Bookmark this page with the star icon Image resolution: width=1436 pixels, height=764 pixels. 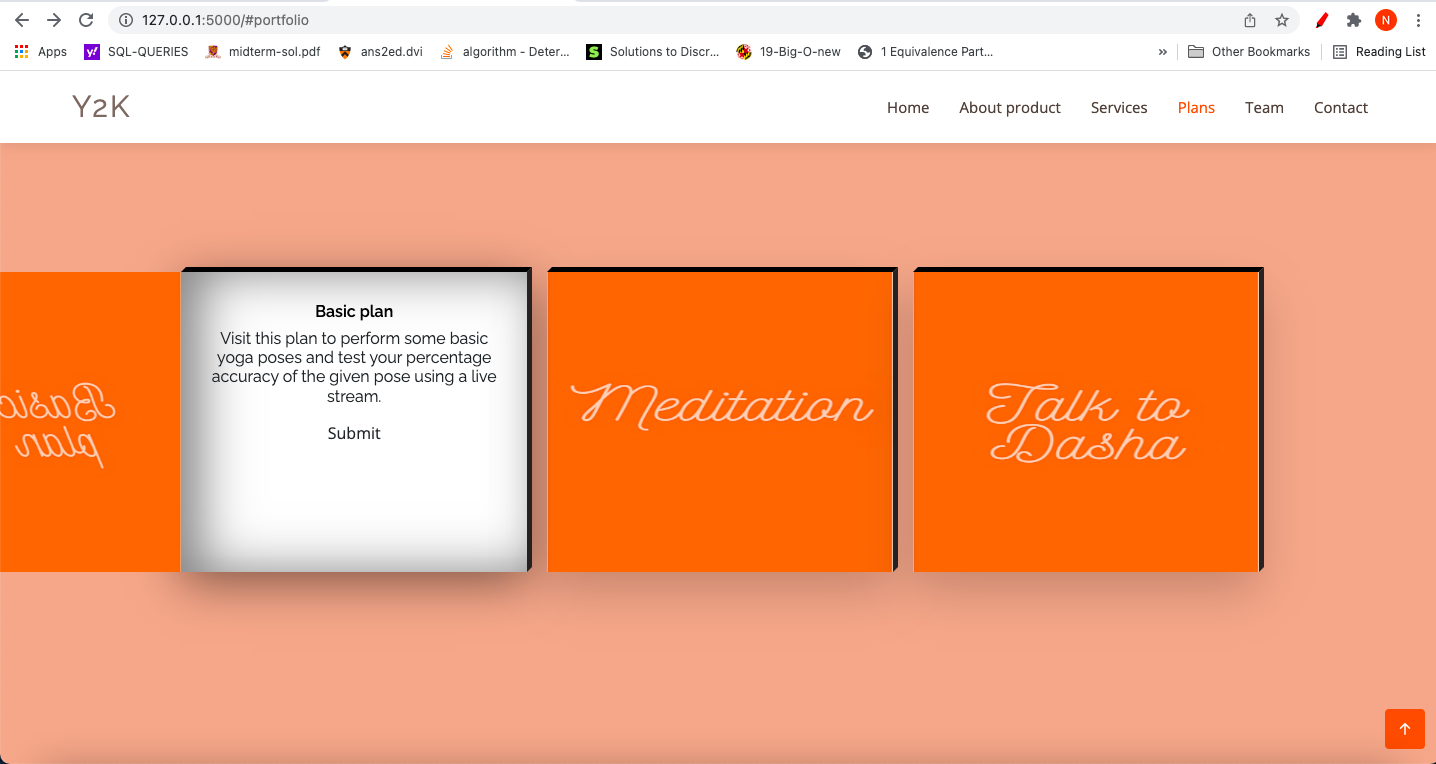click(1281, 20)
